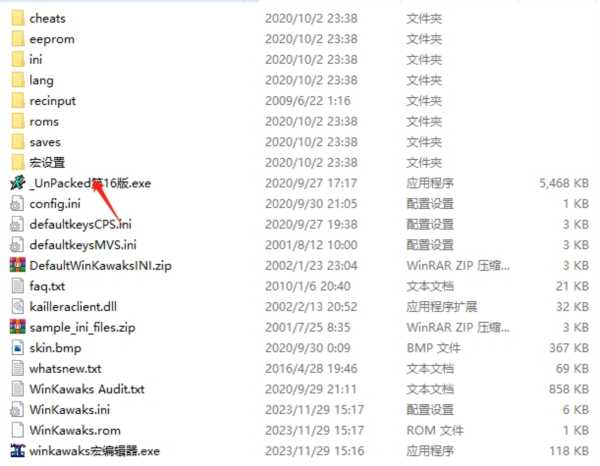
Task: Select the defaultkeysCPS.ini file name
Action: [80, 225]
